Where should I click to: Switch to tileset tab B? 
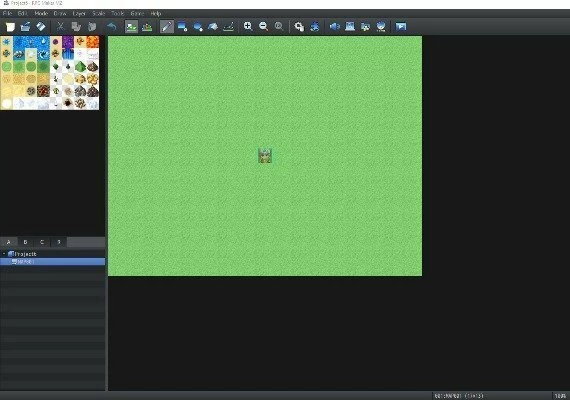[x=25, y=242]
